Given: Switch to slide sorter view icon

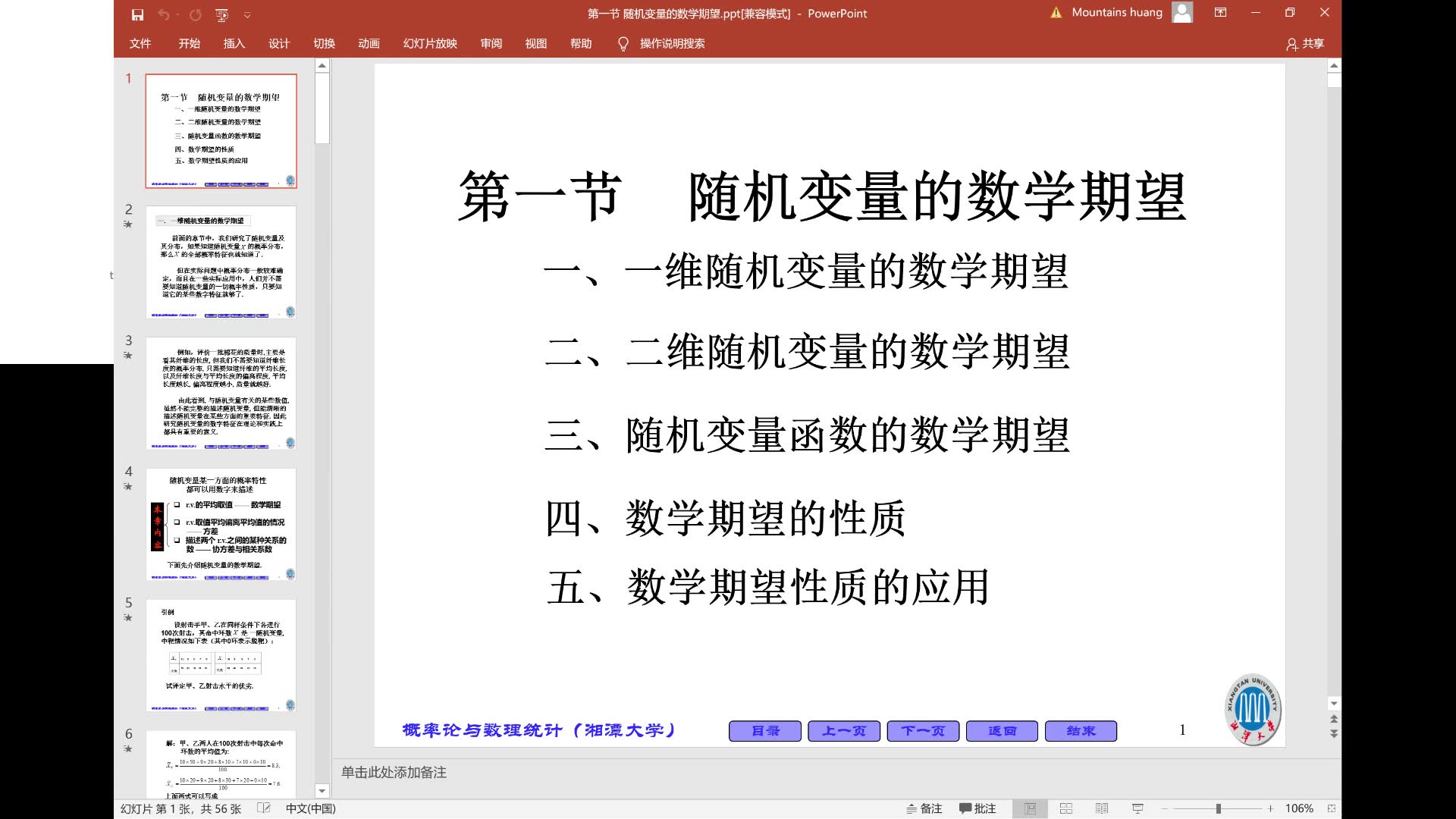Looking at the screenshot, I should tap(1065, 808).
